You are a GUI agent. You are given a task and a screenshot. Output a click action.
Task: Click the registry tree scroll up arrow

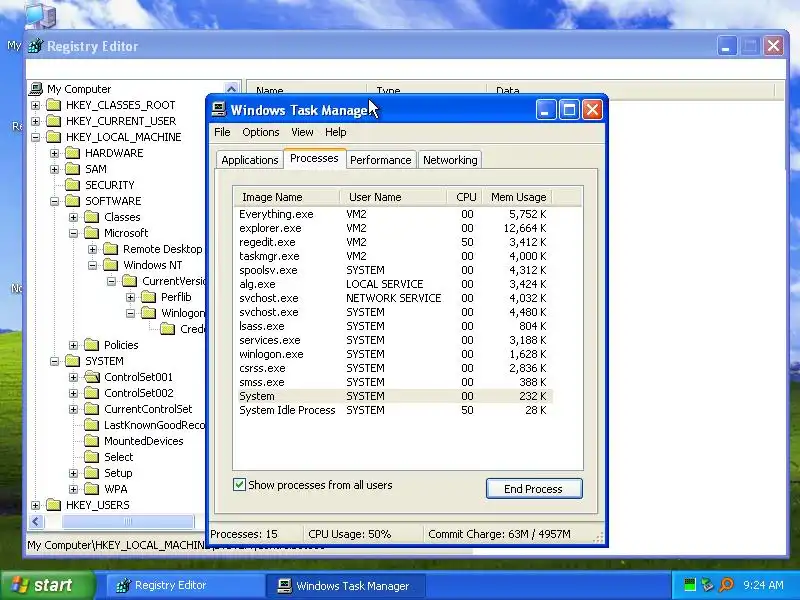click(231, 88)
